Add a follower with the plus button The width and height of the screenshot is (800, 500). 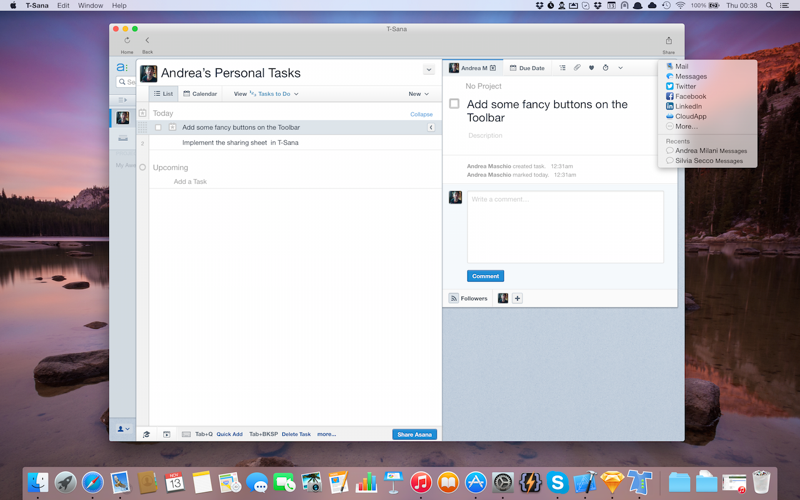pyautogui.click(x=517, y=298)
